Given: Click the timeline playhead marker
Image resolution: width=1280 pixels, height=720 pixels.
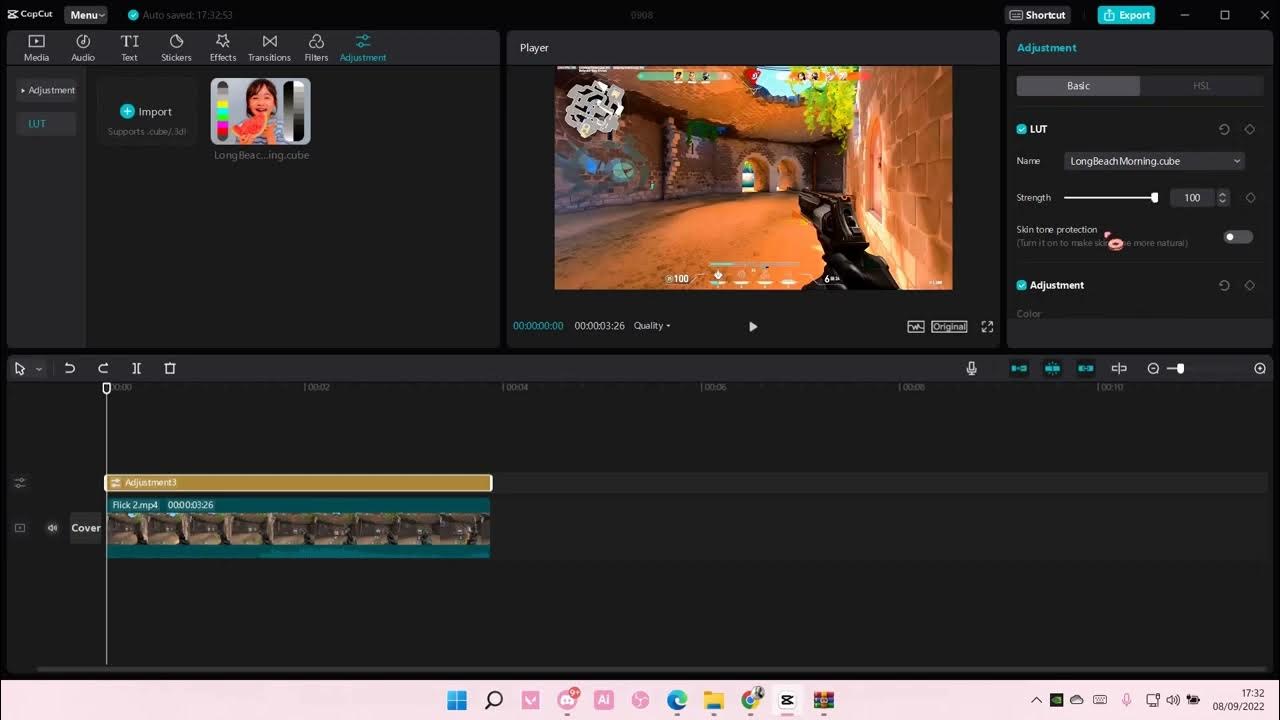Looking at the screenshot, I should (107, 388).
